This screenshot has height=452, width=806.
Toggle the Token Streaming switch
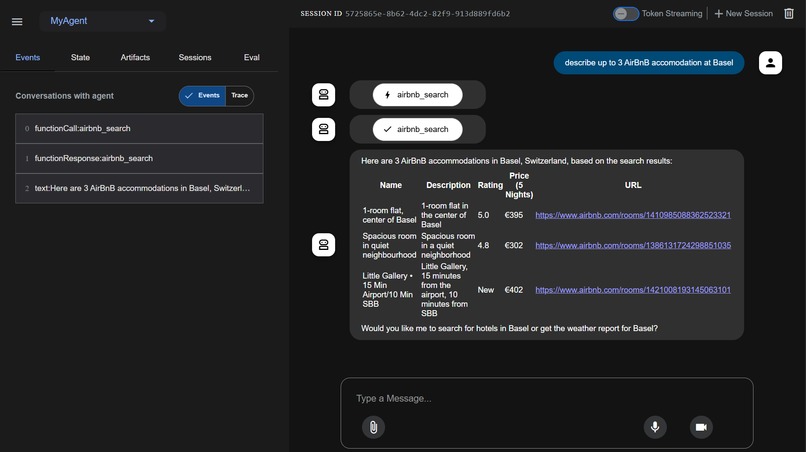(626, 14)
